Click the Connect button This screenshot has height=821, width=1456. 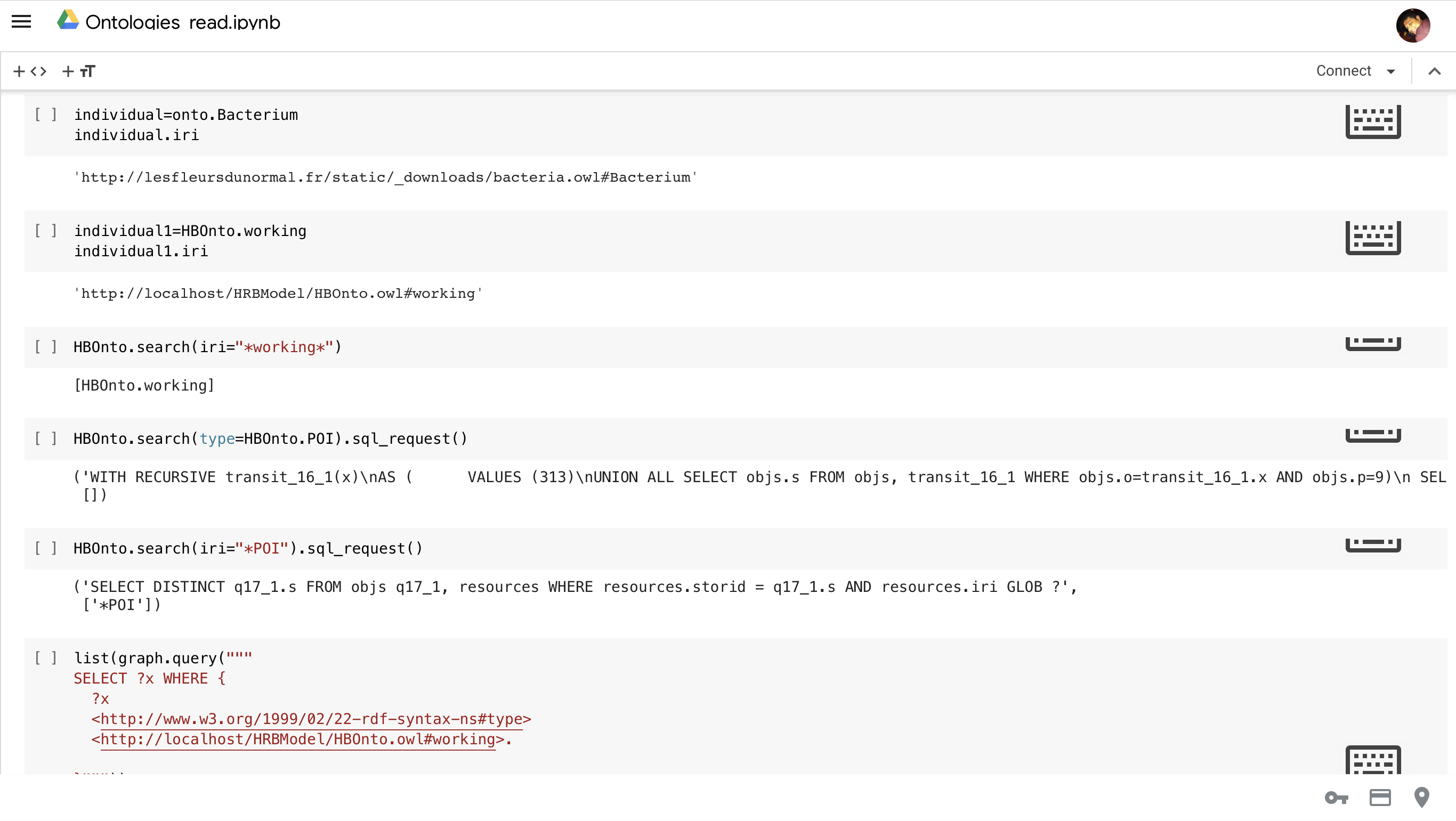pyautogui.click(x=1344, y=71)
